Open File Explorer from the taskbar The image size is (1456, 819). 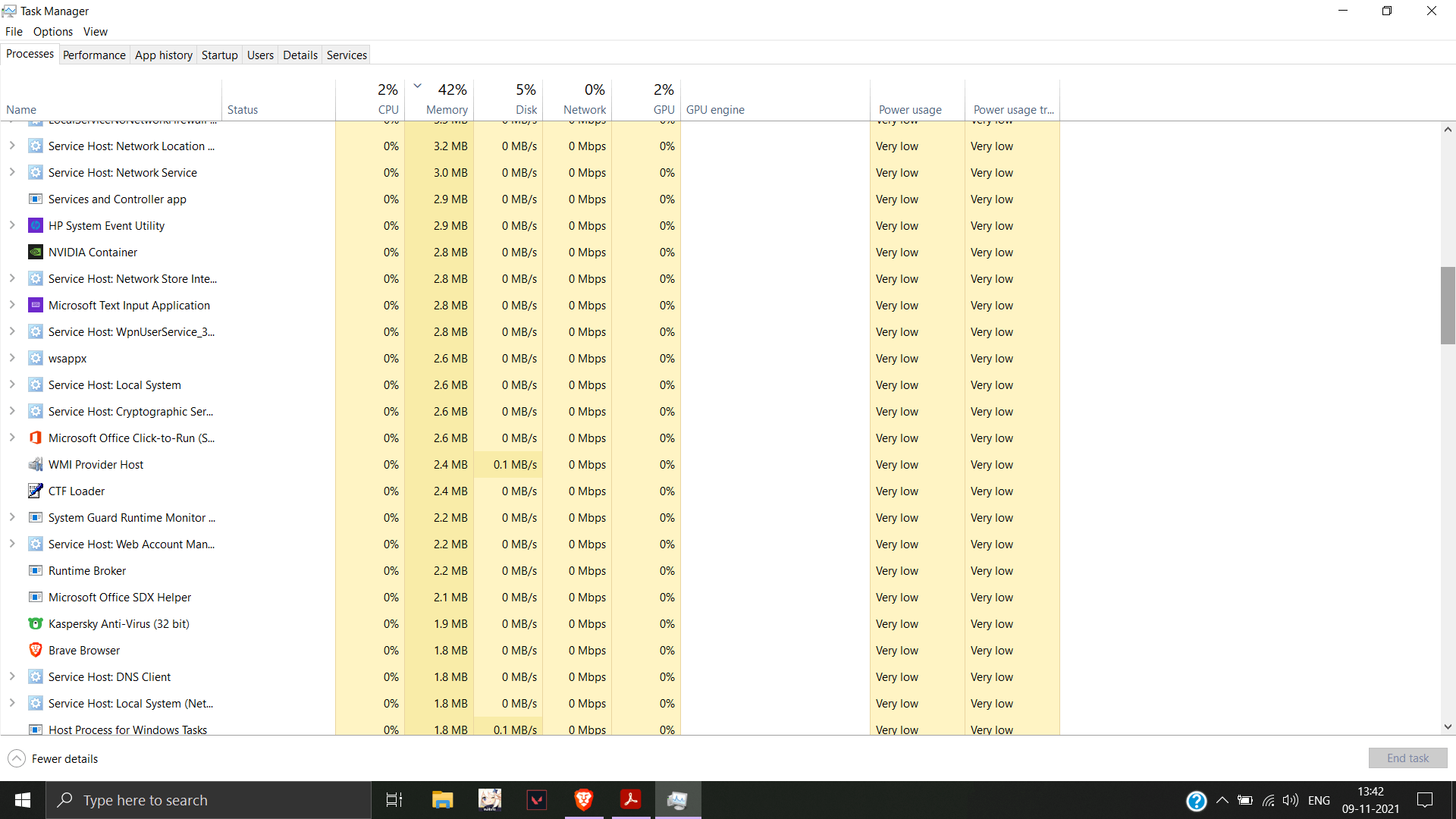[442, 800]
